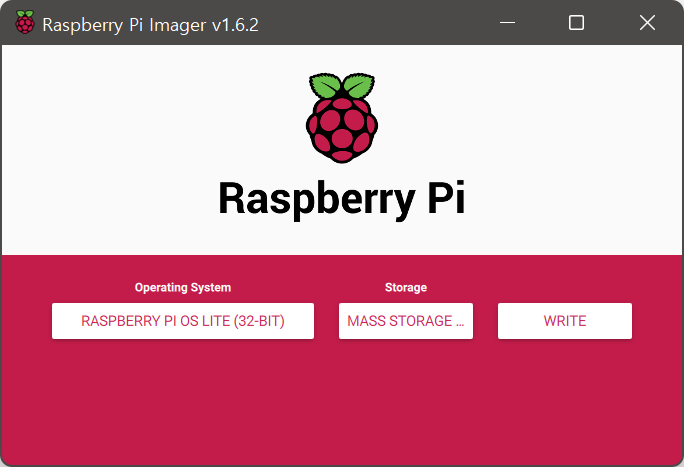Start writing with the WRITE button
This screenshot has height=467, width=684.
click(x=565, y=321)
